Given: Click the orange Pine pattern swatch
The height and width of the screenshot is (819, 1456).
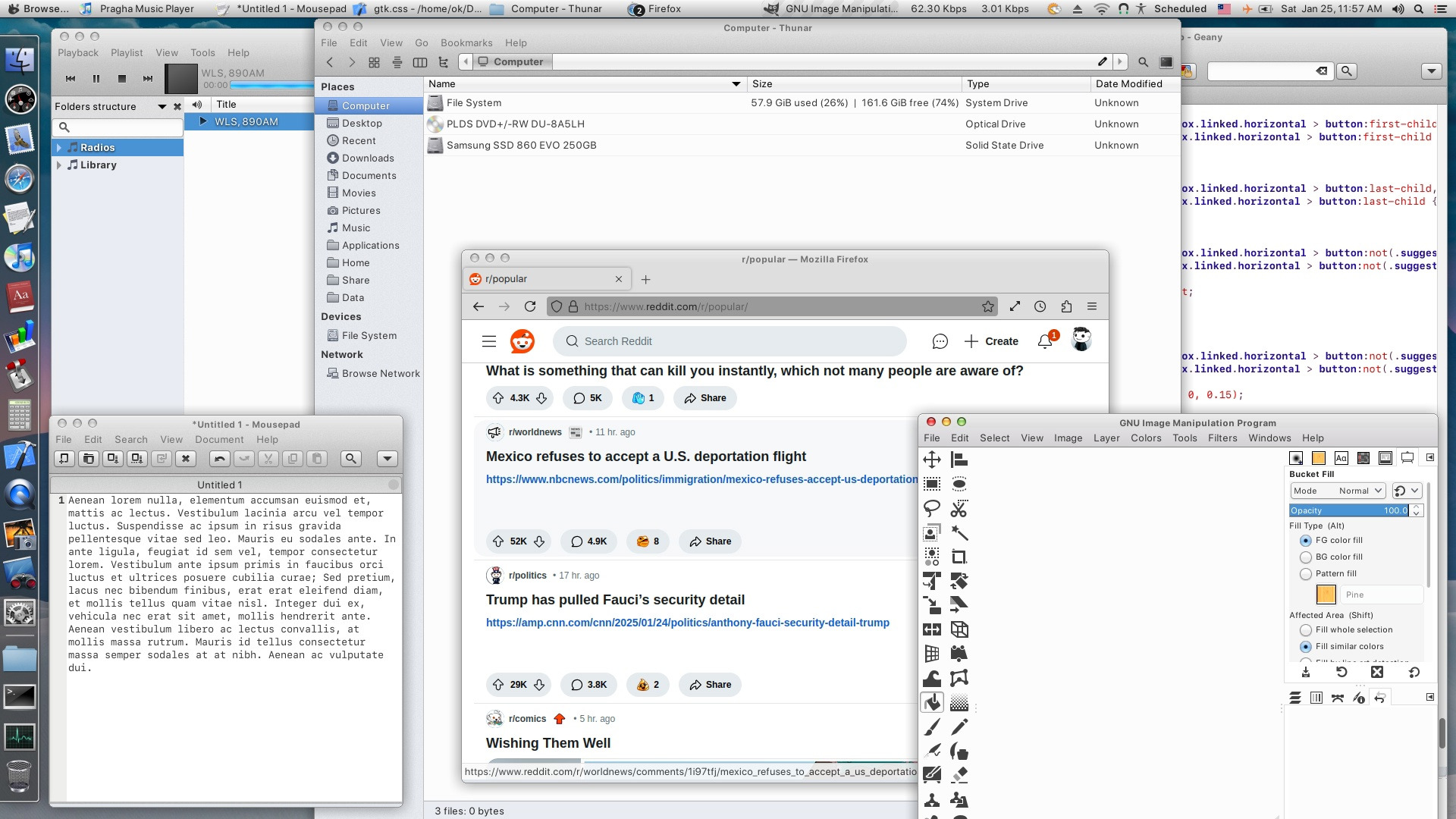Looking at the screenshot, I should [1326, 595].
